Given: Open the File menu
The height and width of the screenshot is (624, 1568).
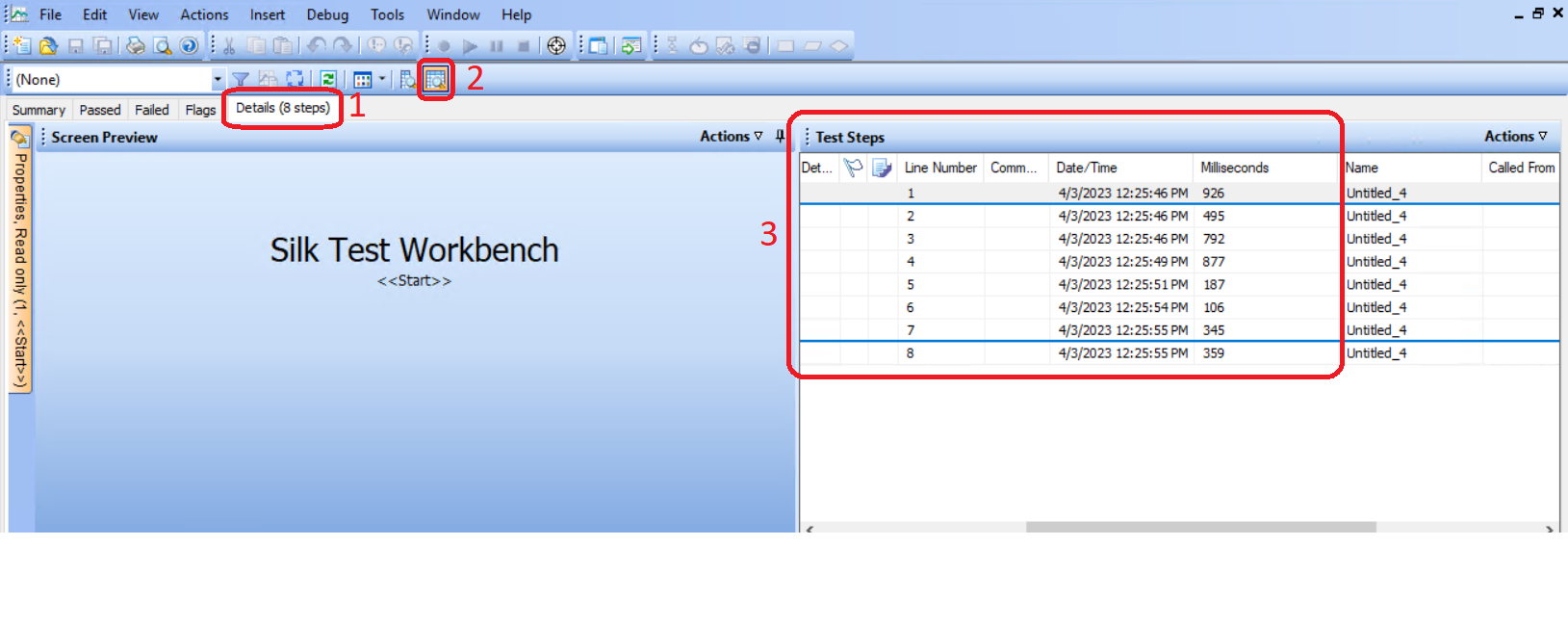Looking at the screenshot, I should [x=50, y=14].
